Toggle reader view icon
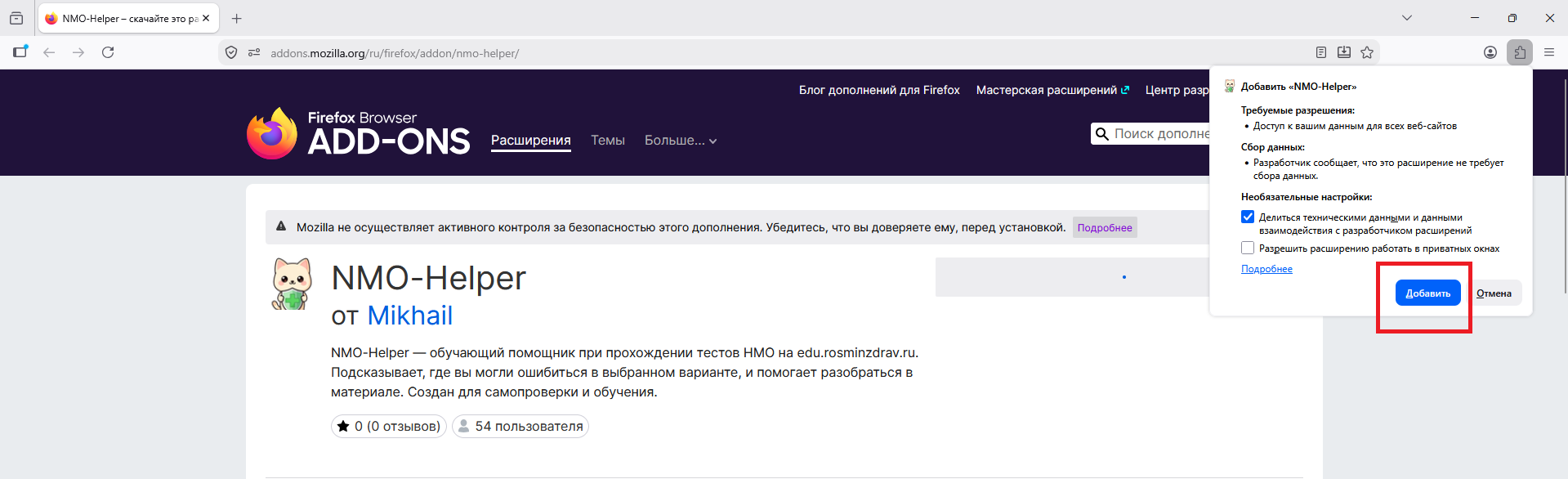This screenshot has width=1568, height=479. coord(1321,52)
